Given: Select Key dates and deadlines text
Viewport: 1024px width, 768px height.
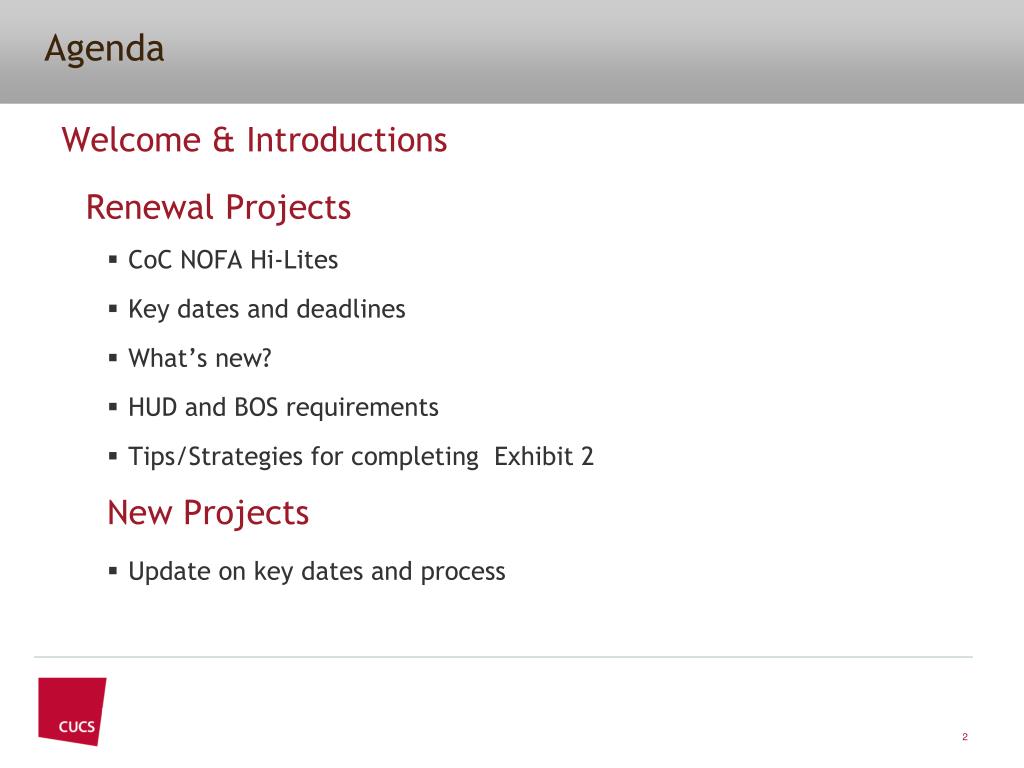Looking at the screenshot, I should tap(266, 310).
